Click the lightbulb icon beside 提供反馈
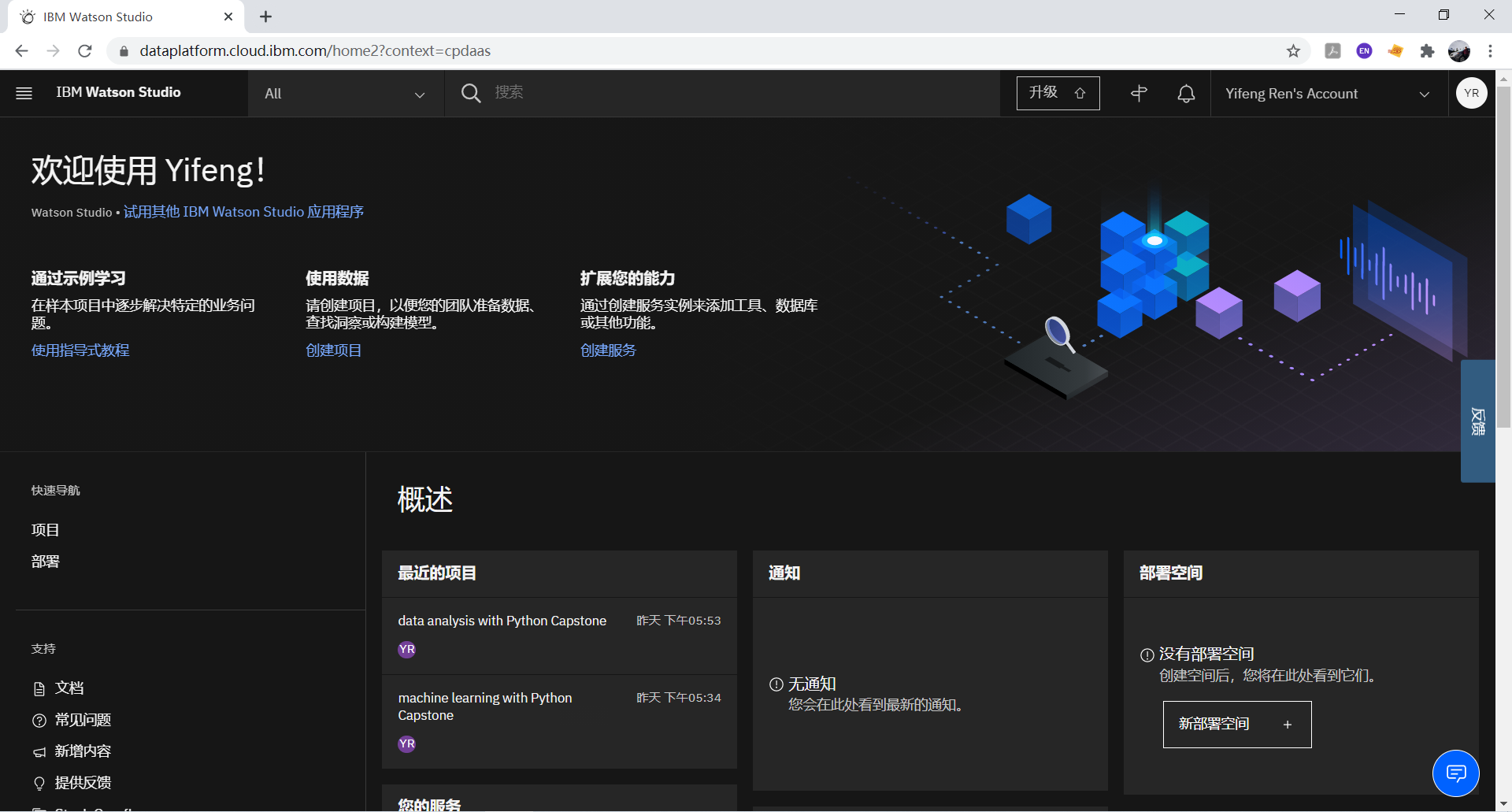1512x812 pixels. (39, 784)
